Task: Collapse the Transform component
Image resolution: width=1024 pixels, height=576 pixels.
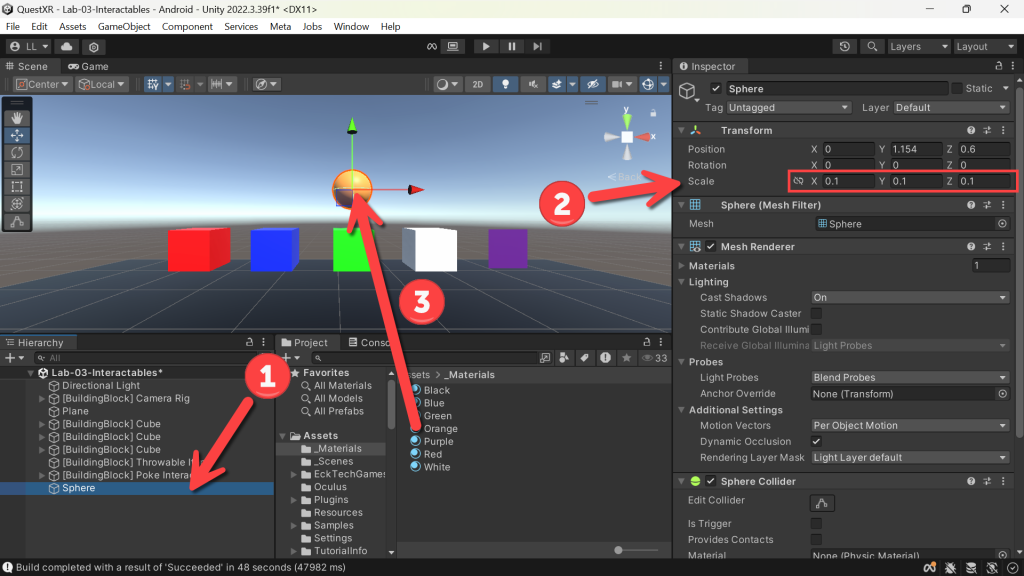Action: pyautogui.click(x=682, y=131)
